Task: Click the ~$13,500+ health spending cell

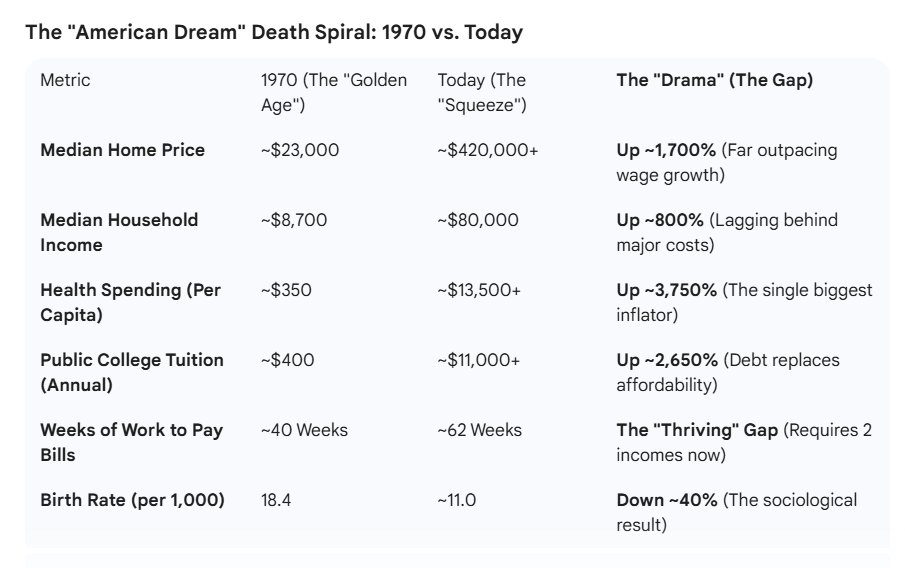Action: [x=479, y=290]
